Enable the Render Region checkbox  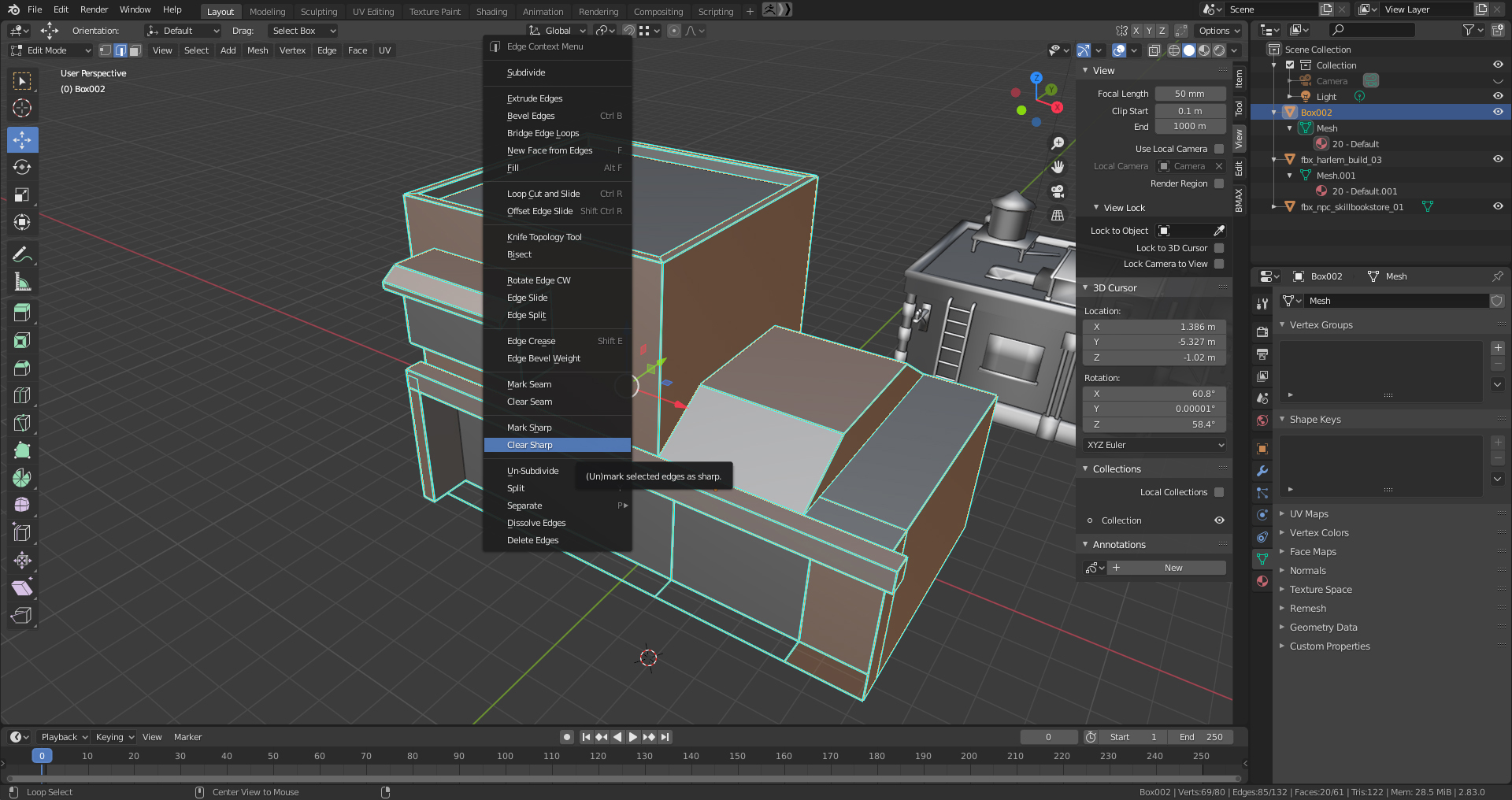pos(1219,183)
